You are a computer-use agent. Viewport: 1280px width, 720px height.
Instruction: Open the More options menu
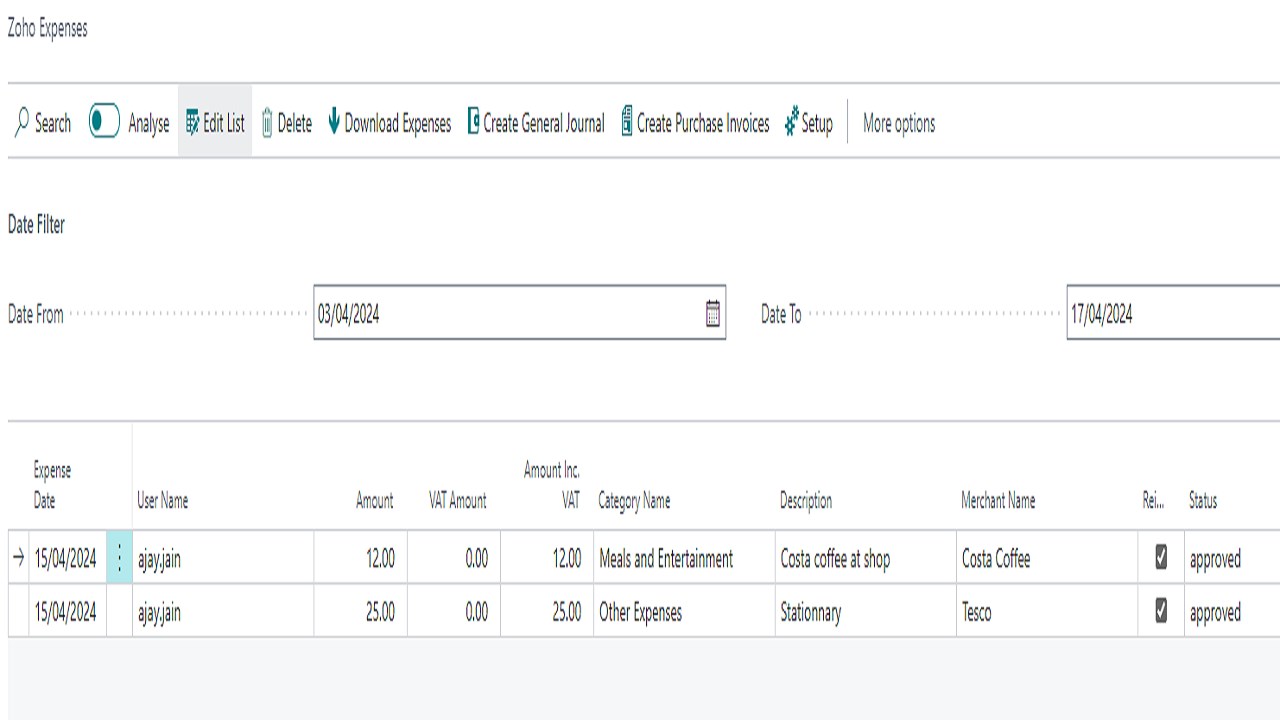click(x=899, y=124)
